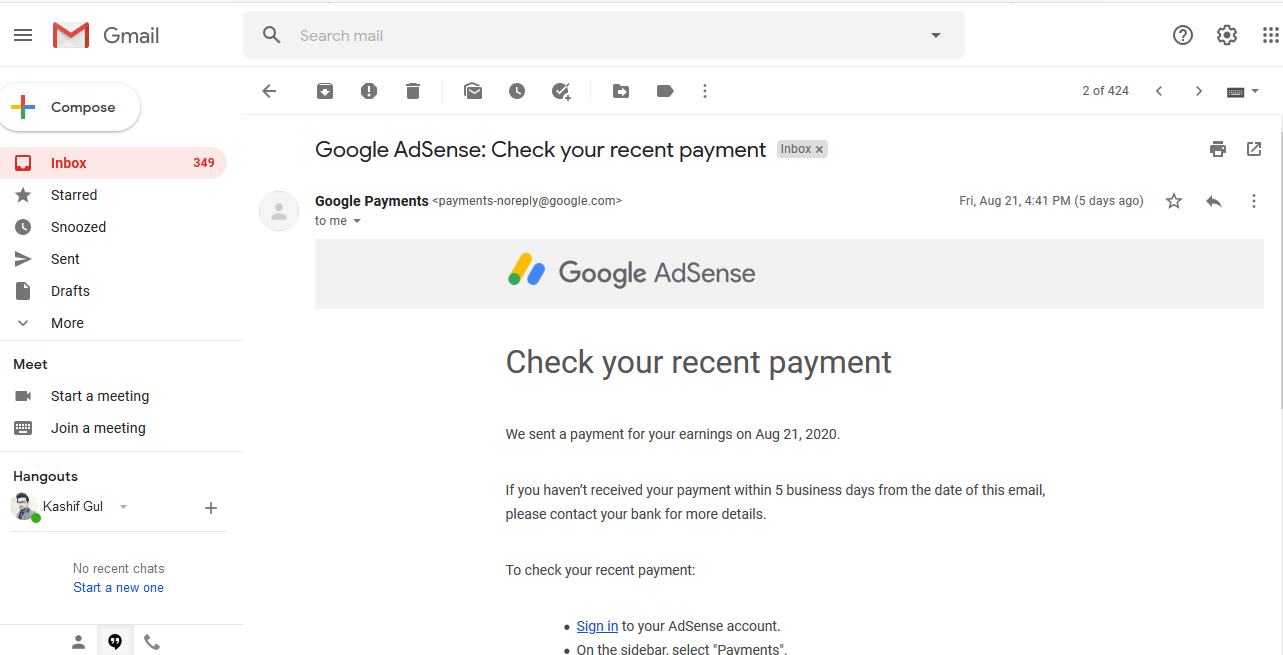Image resolution: width=1283 pixels, height=655 pixels.
Task: Star the Google Payments message
Action: 1174,201
